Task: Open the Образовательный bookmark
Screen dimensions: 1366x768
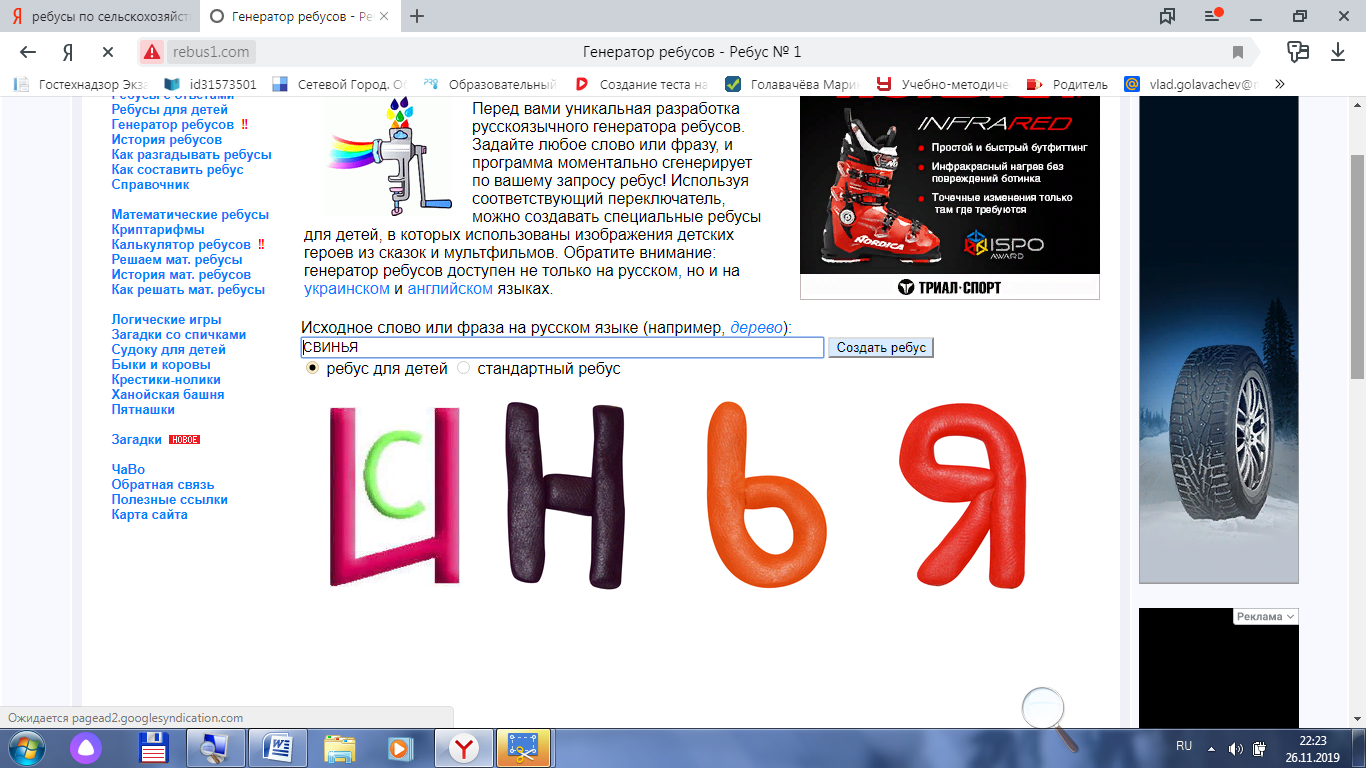Action: click(x=490, y=84)
